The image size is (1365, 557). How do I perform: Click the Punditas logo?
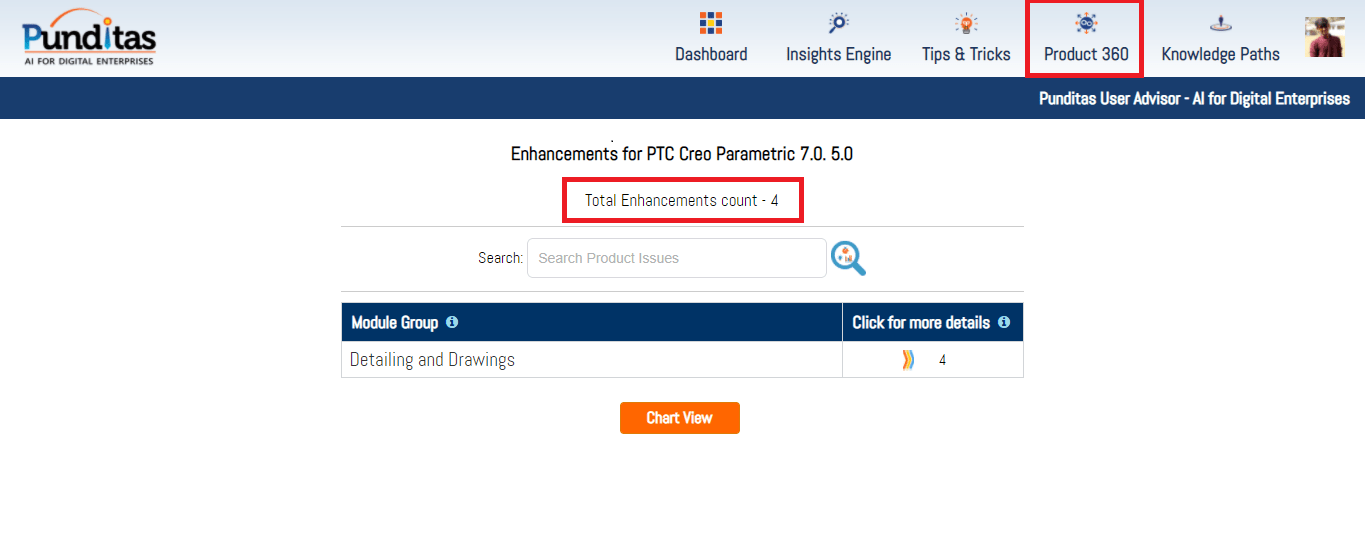tap(89, 40)
